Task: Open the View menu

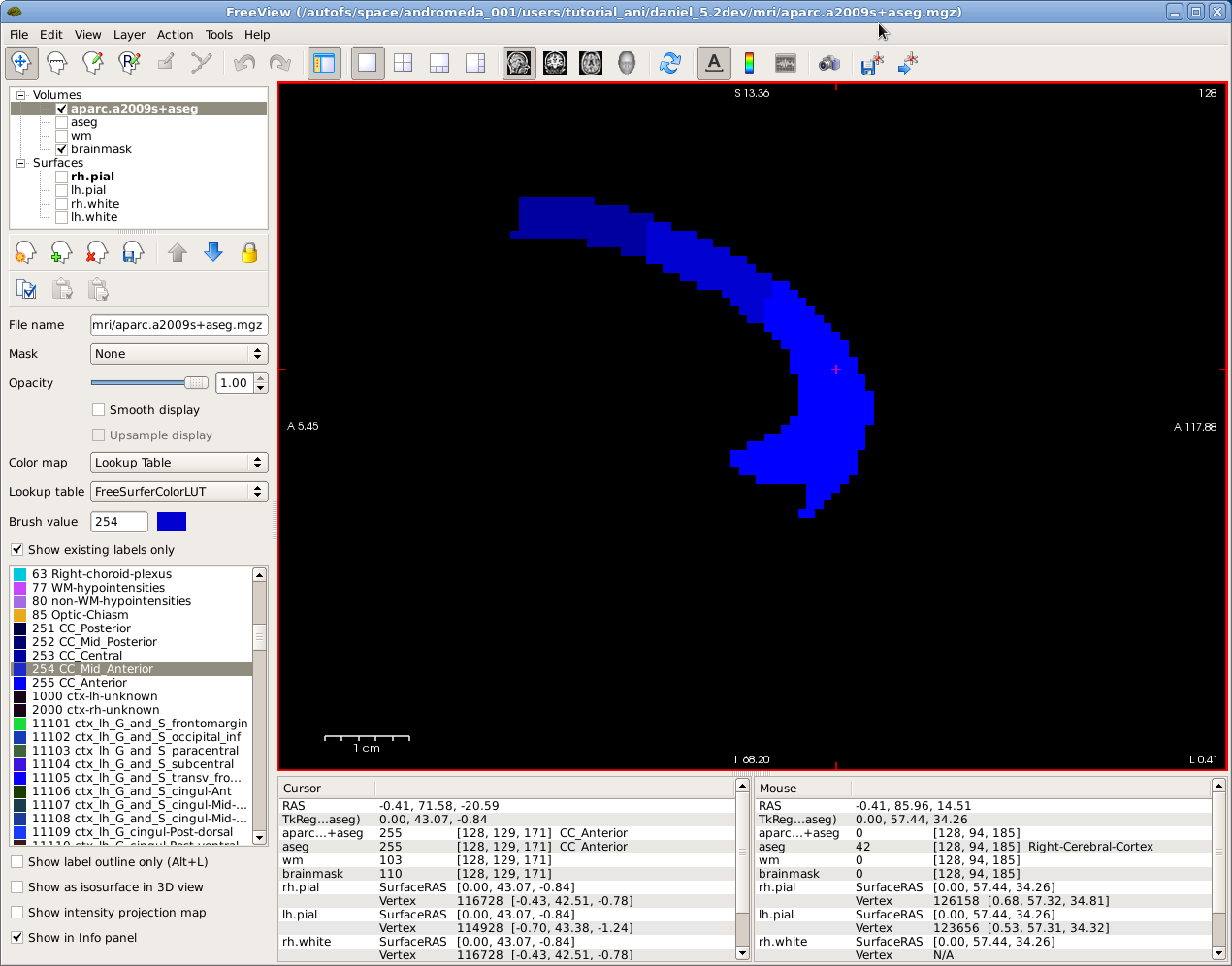Action: pyautogui.click(x=88, y=34)
